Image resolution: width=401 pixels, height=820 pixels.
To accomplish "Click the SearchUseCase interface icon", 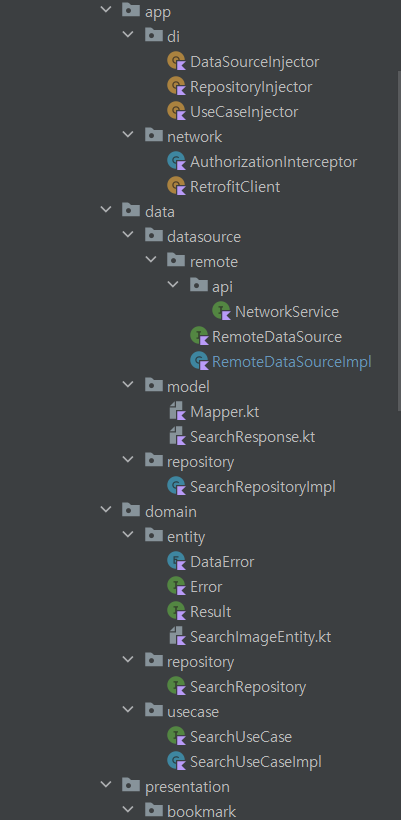I will (177, 737).
